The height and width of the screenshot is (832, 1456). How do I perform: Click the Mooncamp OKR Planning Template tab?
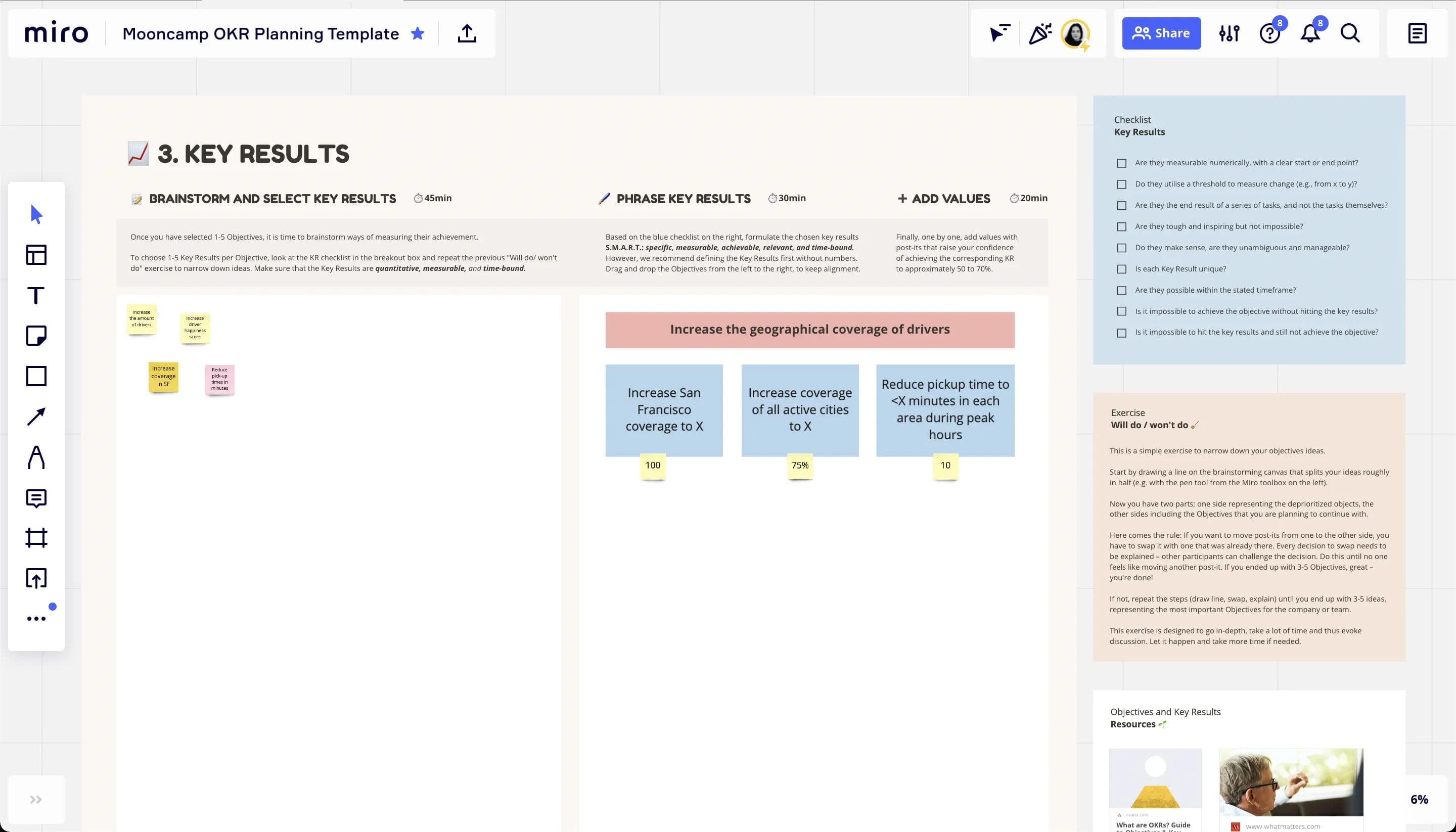[x=260, y=33]
